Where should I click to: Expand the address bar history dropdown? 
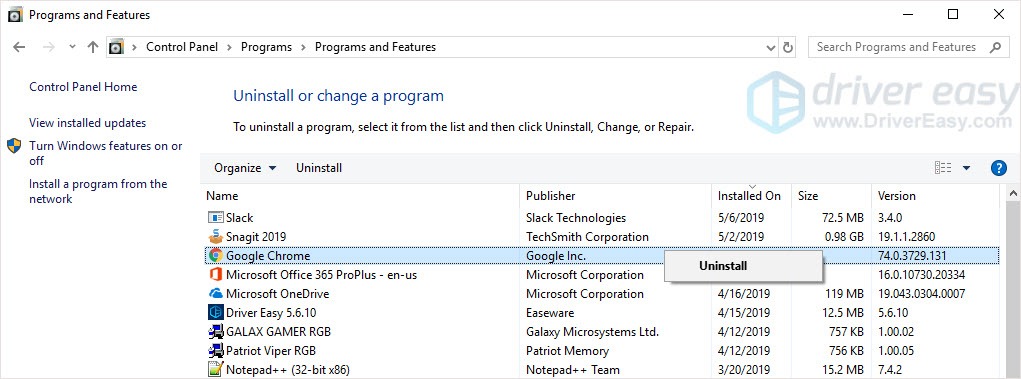(771, 47)
